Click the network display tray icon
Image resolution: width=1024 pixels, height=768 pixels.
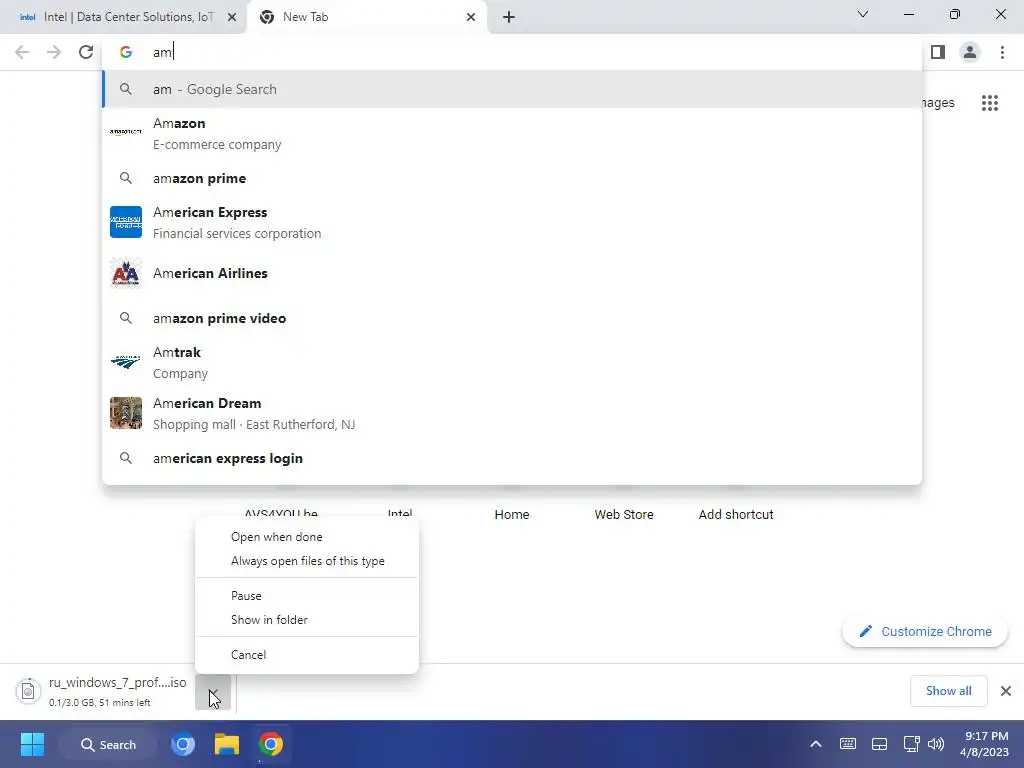pos(911,744)
